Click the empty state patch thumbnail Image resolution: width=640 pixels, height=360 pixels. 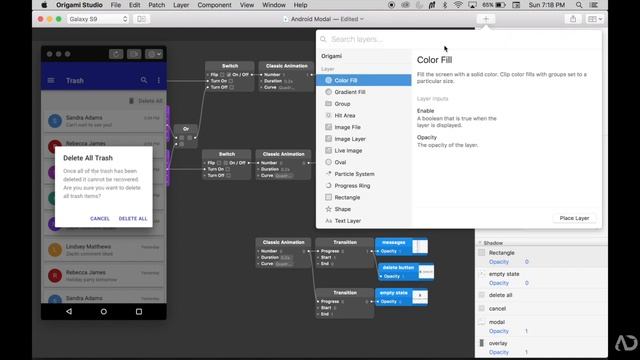click(x=420, y=297)
